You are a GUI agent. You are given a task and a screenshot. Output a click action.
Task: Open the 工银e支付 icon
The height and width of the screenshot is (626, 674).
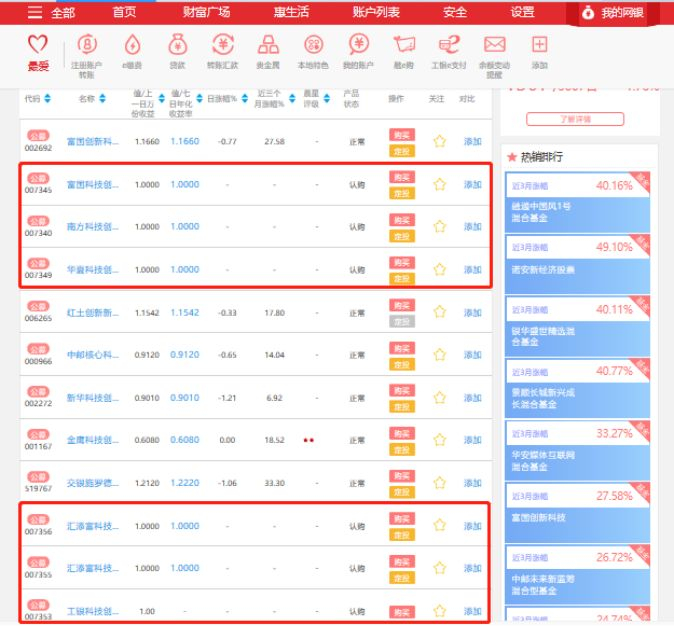[x=449, y=45]
